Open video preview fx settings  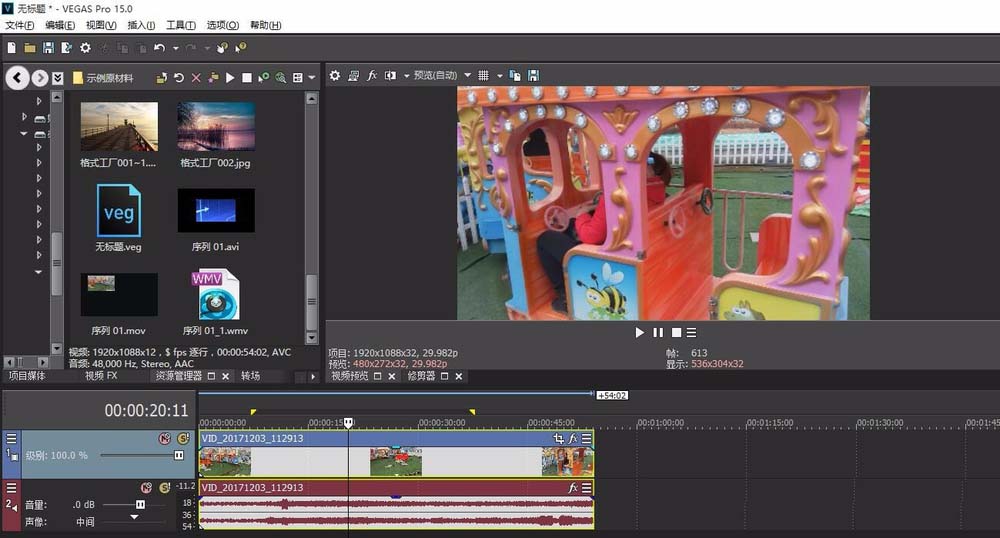372,76
